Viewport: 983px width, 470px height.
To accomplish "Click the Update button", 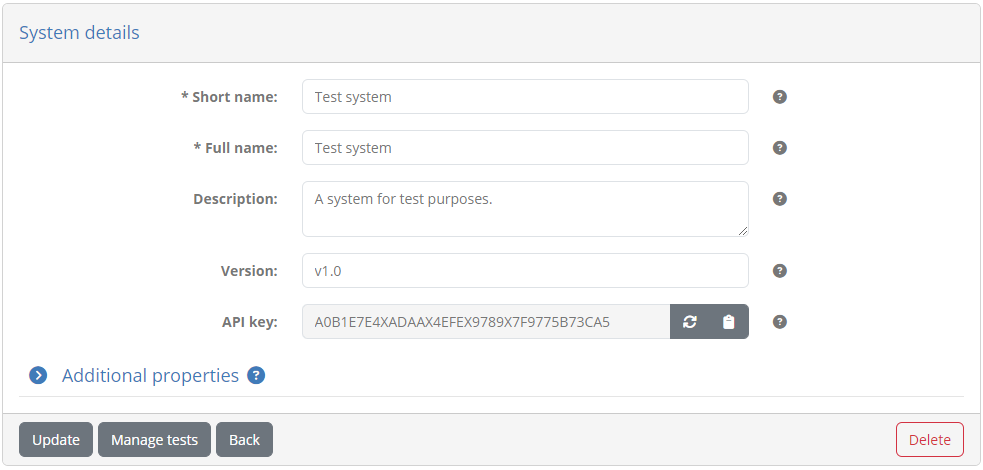I will point(56,440).
